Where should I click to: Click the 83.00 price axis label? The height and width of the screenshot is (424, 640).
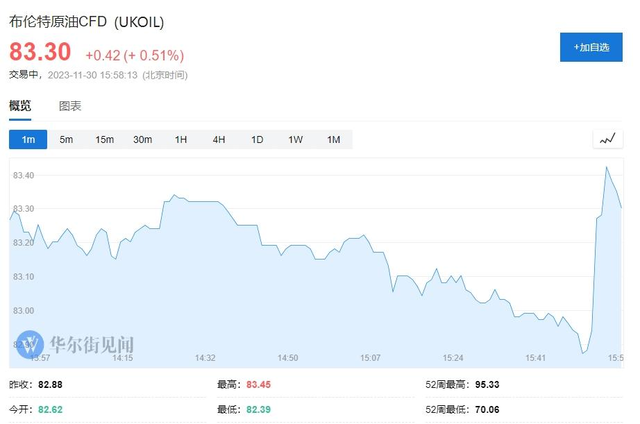click(x=24, y=311)
